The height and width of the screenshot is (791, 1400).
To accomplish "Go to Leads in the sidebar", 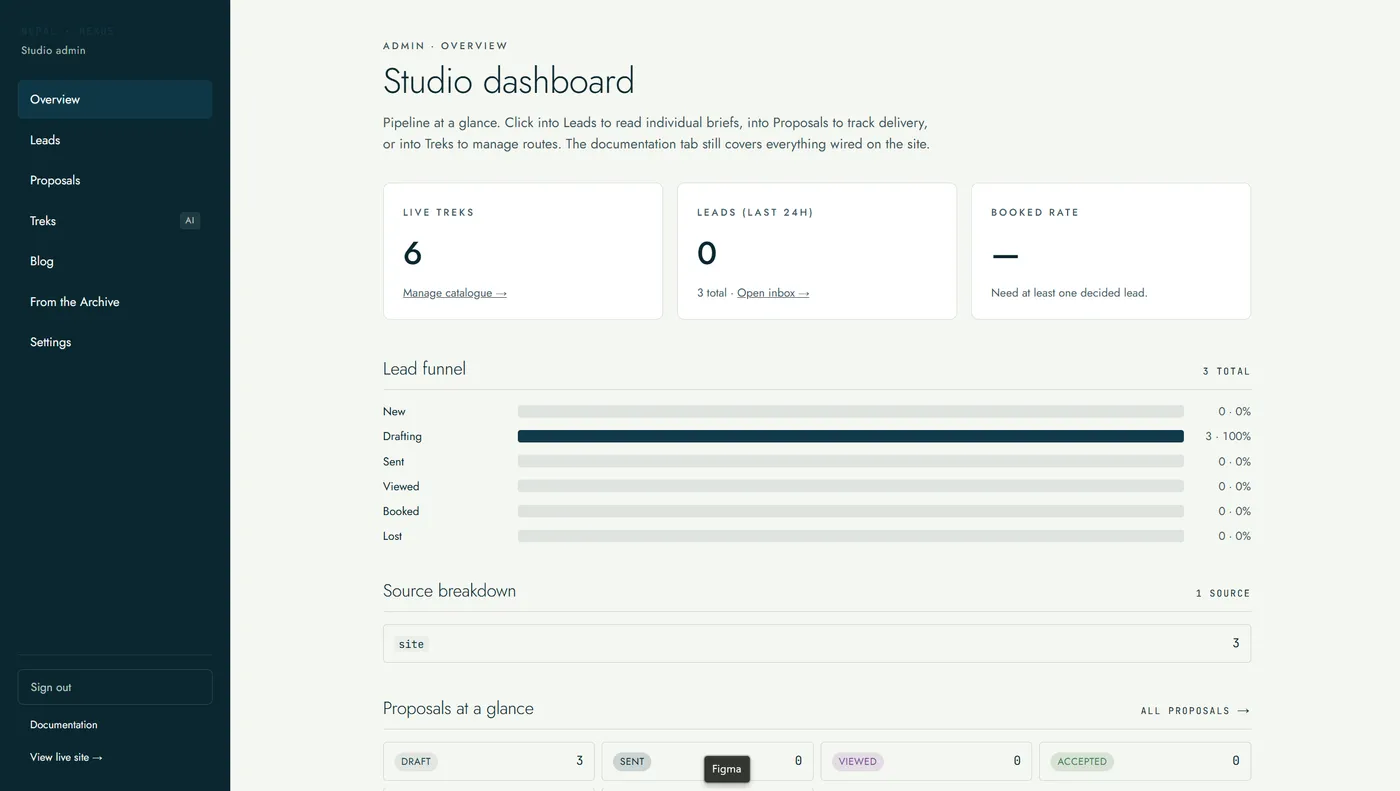I will (115, 140).
